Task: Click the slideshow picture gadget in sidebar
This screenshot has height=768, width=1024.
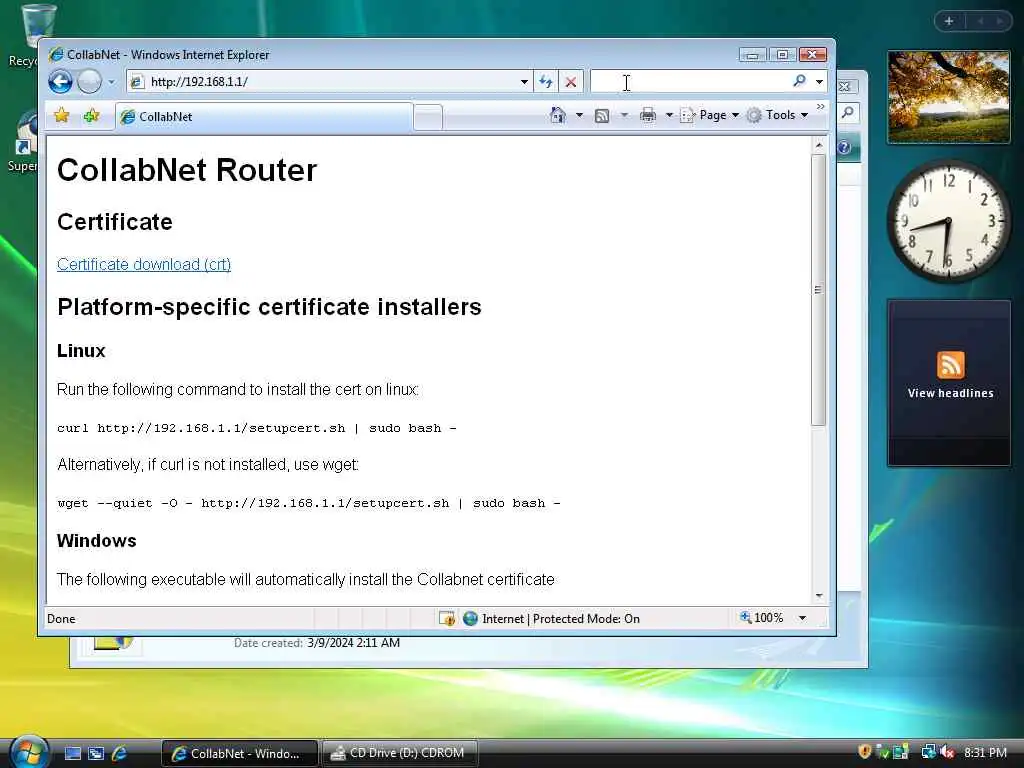Action: point(949,97)
